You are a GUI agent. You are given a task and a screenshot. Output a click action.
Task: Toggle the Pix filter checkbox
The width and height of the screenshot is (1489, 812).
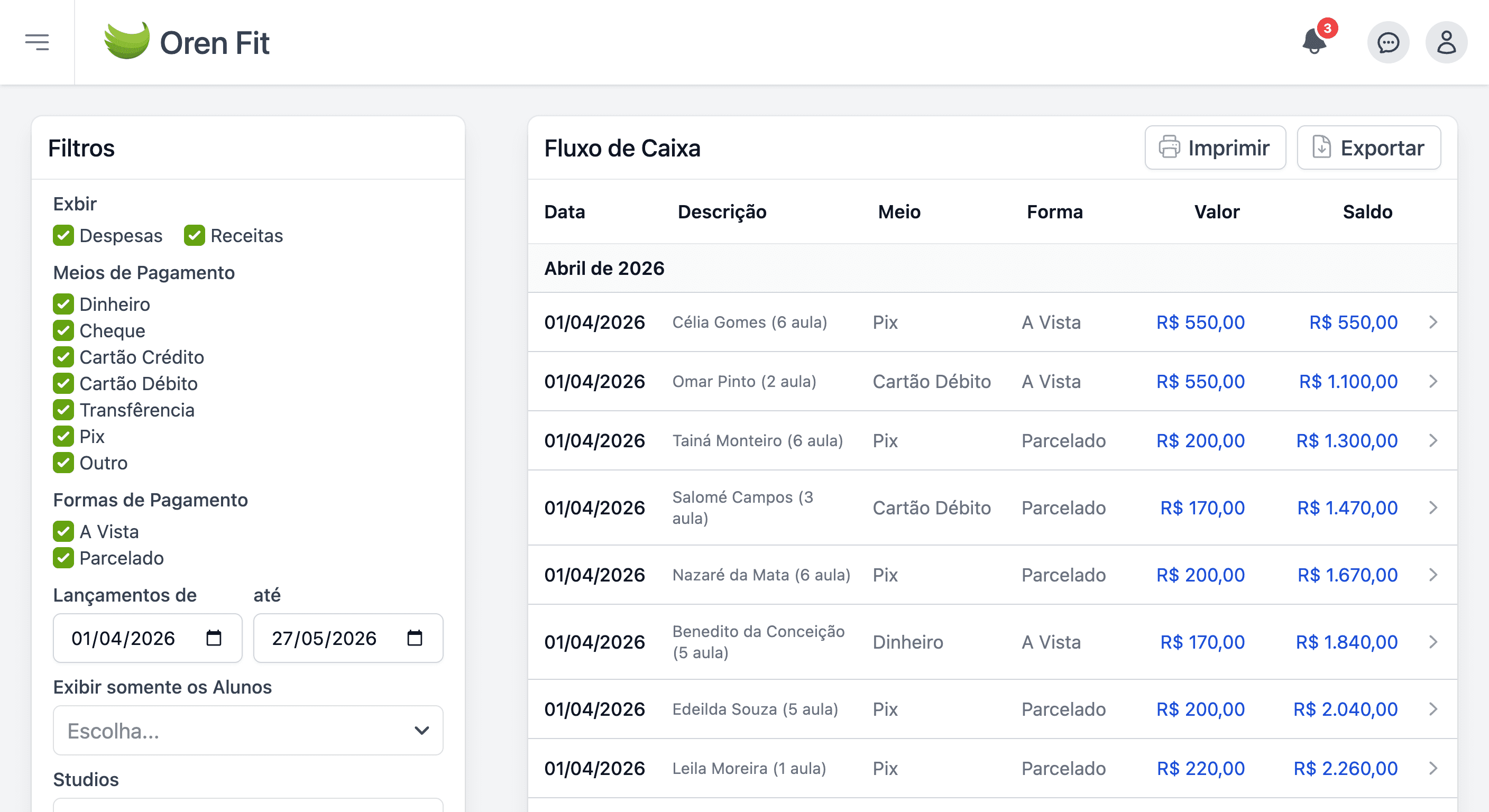click(x=63, y=436)
